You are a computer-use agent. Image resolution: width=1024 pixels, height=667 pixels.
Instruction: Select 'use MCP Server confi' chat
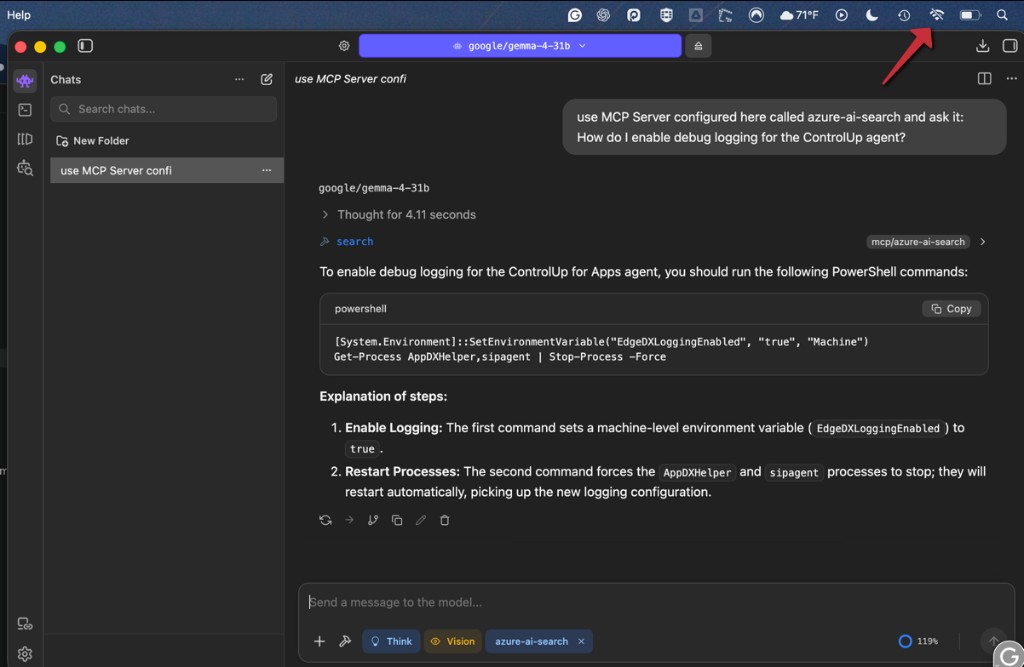point(167,170)
